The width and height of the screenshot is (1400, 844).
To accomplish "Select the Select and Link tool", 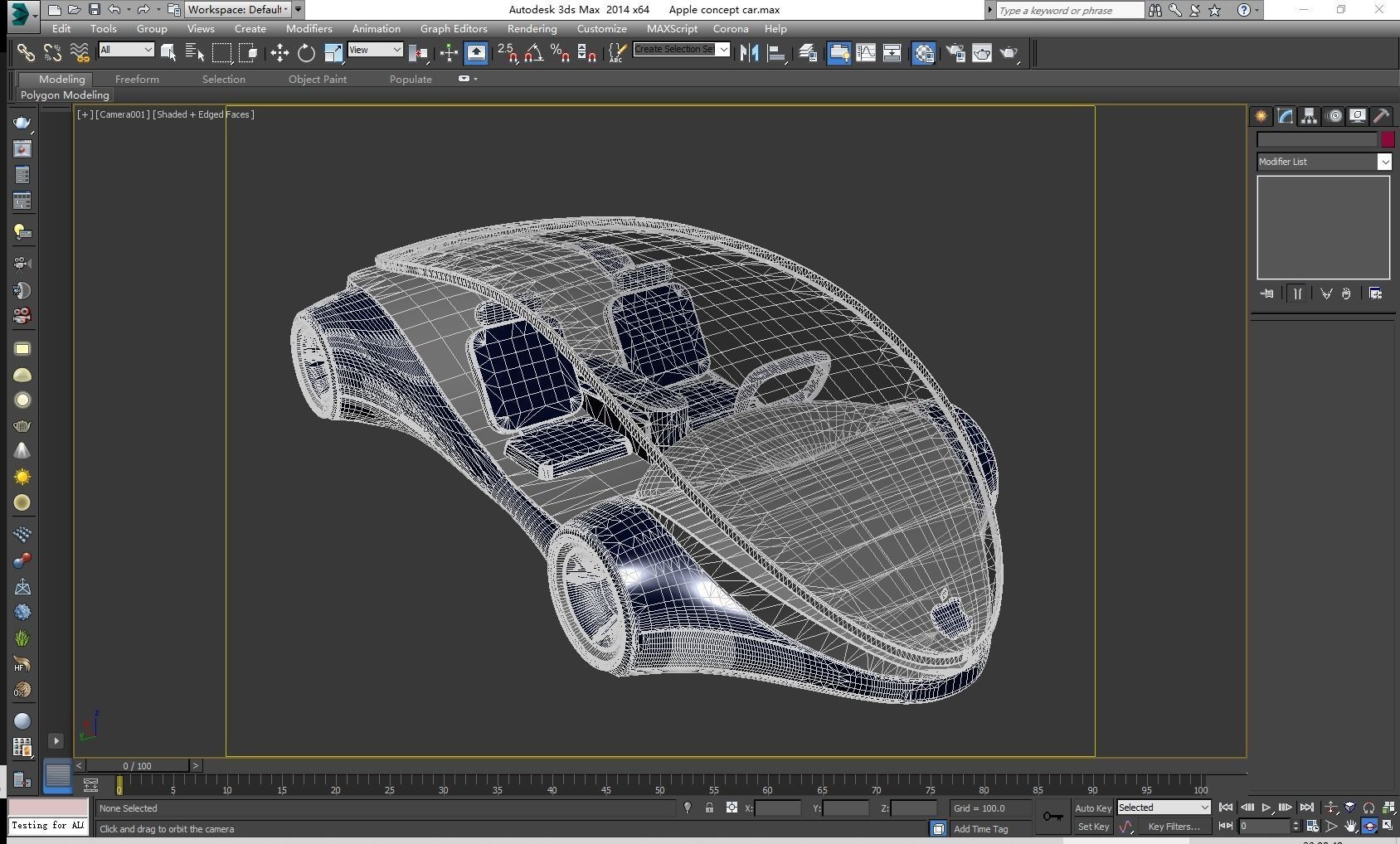I will pos(26,53).
